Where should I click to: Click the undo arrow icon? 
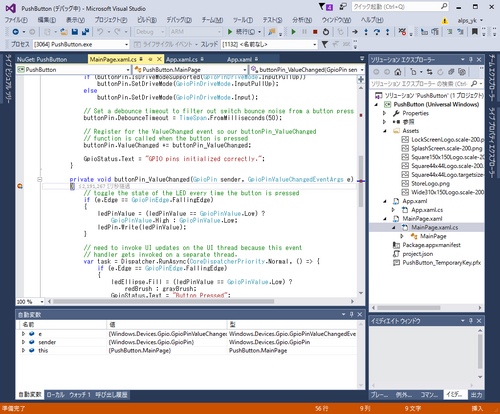click(100, 32)
